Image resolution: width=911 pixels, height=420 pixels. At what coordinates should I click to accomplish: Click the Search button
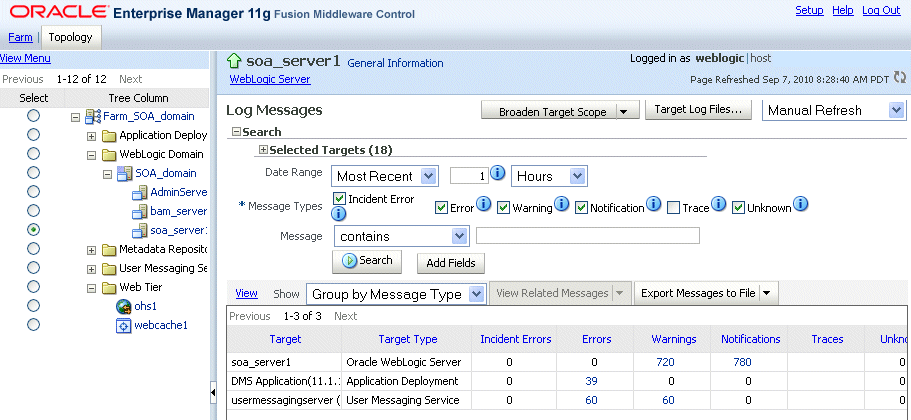(368, 261)
